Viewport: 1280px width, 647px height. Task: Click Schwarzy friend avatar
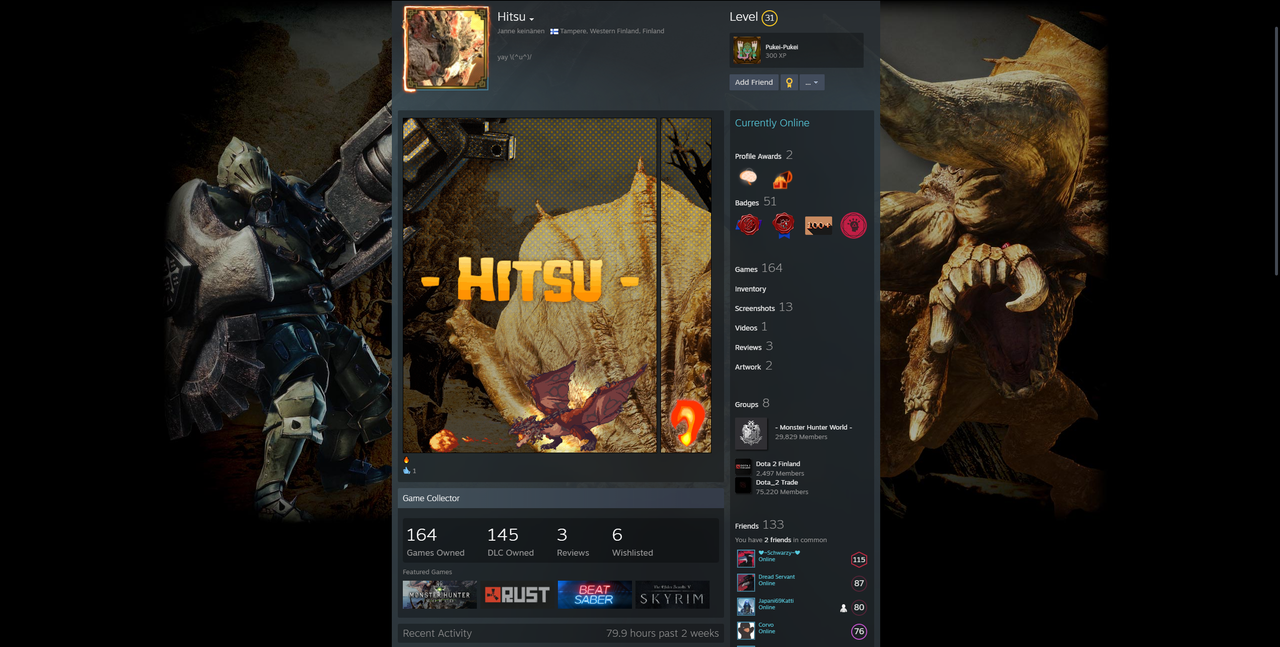746,559
